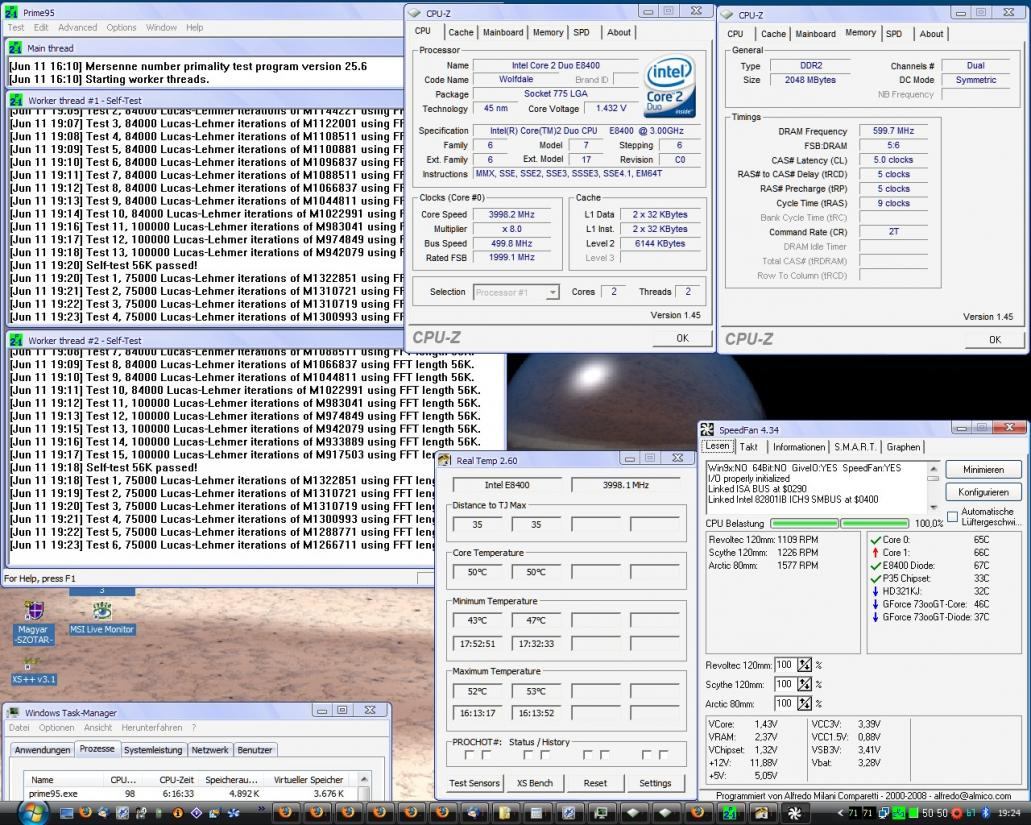Launch XS Bench in Real Temp
Viewport: 1031px width, 825px height.
535,783
